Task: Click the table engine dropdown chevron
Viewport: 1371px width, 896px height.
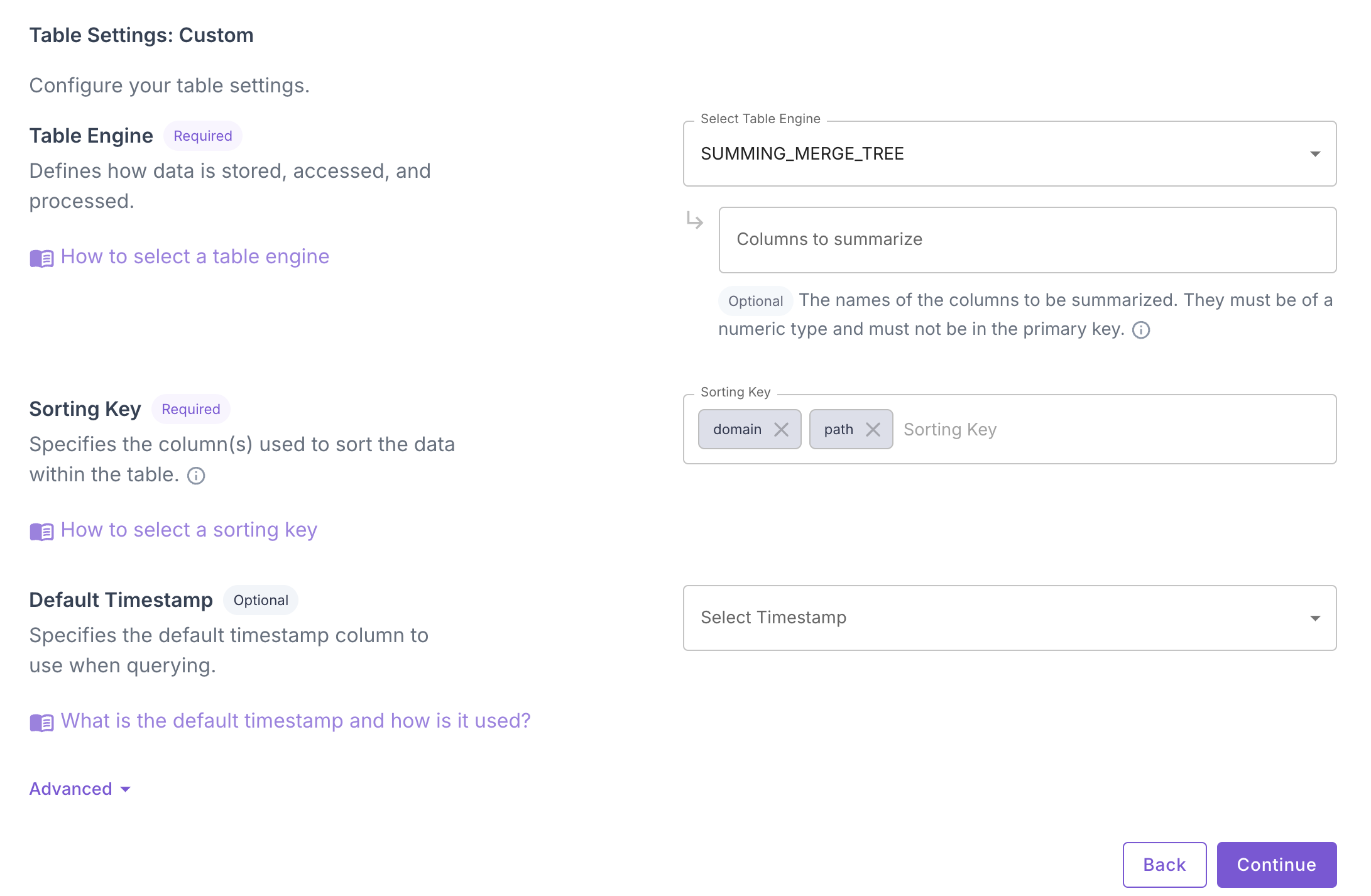Action: [1315, 153]
